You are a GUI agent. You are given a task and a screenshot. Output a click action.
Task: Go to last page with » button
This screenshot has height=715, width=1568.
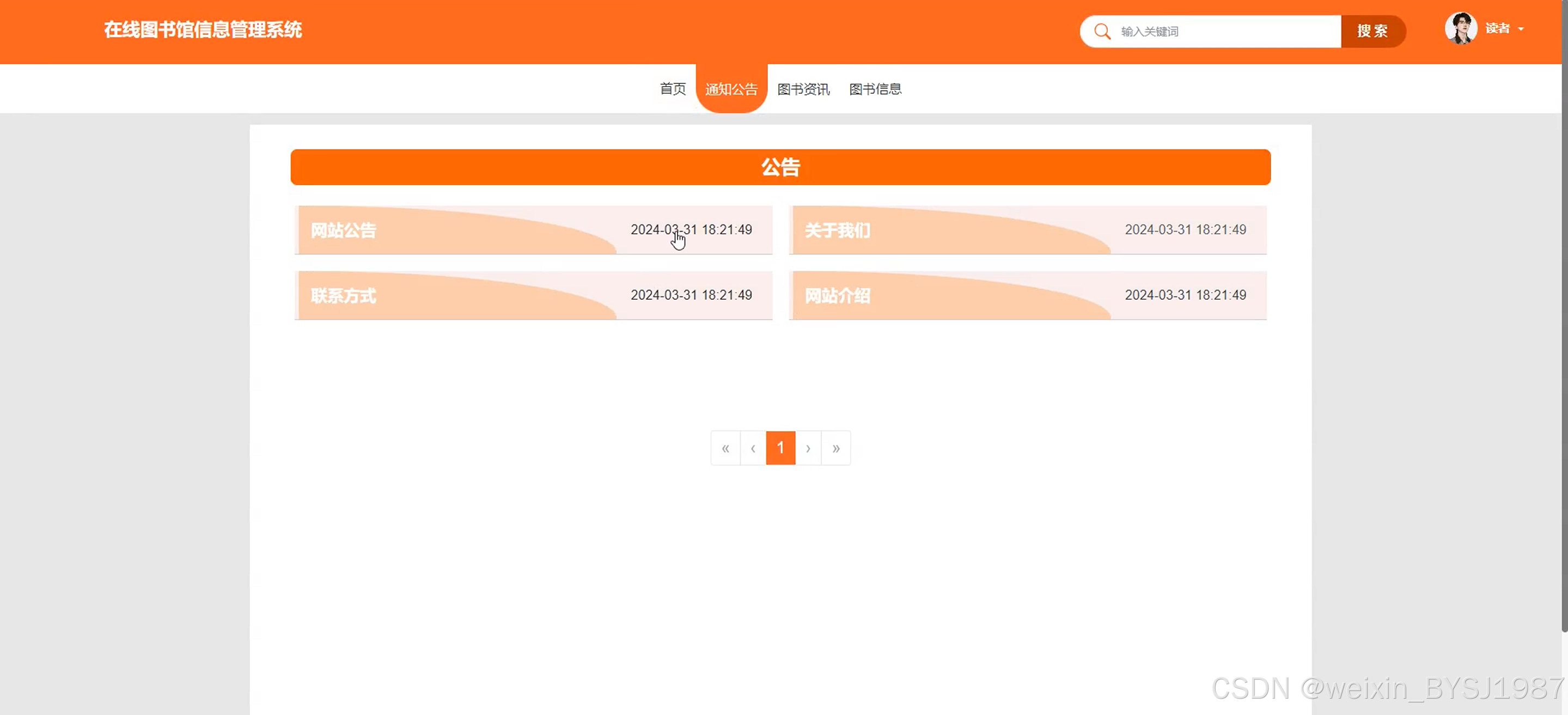tap(837, 449)
